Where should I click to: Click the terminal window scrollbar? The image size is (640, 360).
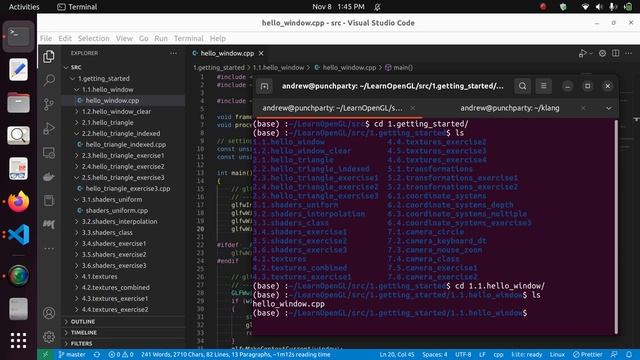click(x=616, y=227)
